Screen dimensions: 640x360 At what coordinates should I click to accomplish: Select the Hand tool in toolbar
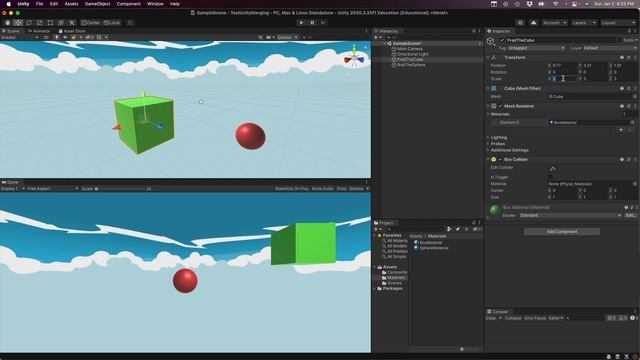point(7,23)
